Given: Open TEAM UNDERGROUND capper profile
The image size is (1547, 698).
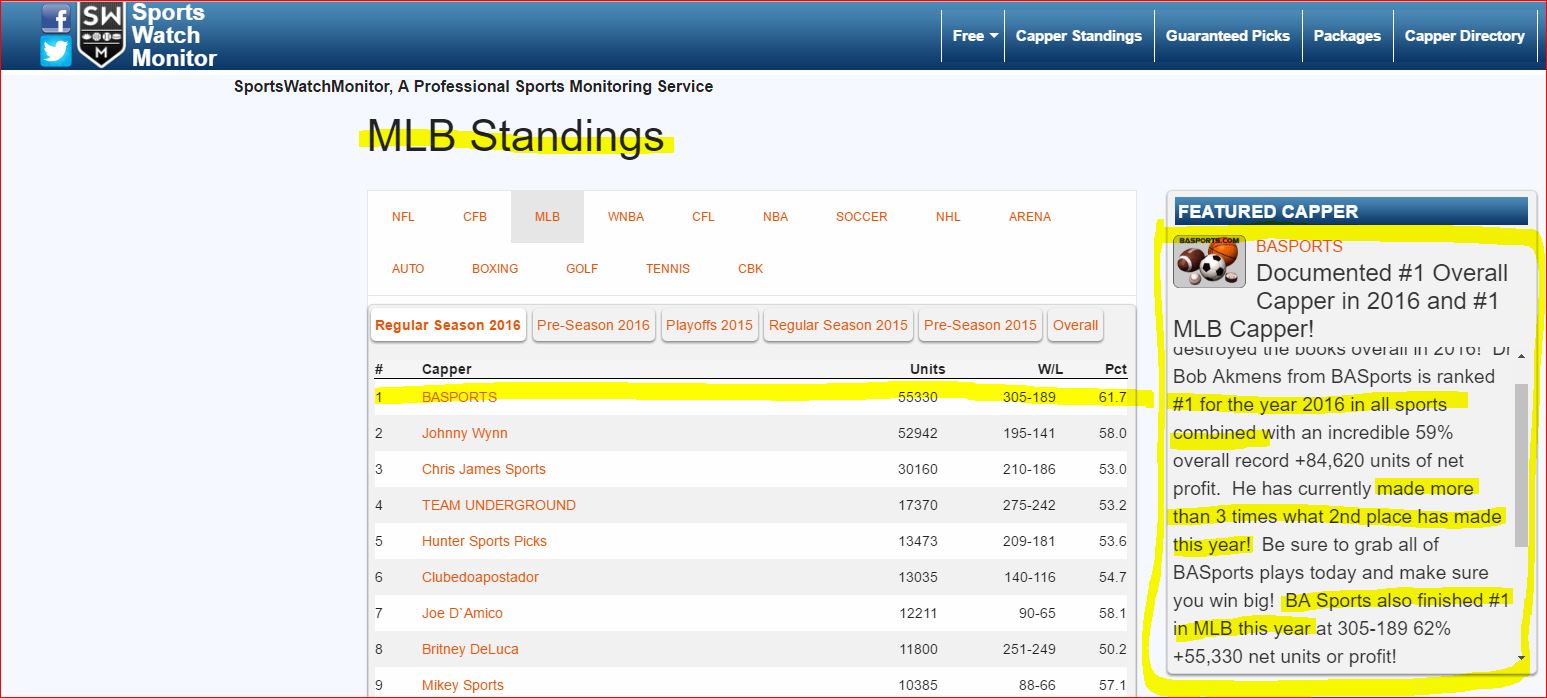Looking at the screenshot, I should [x=499, y=505].
